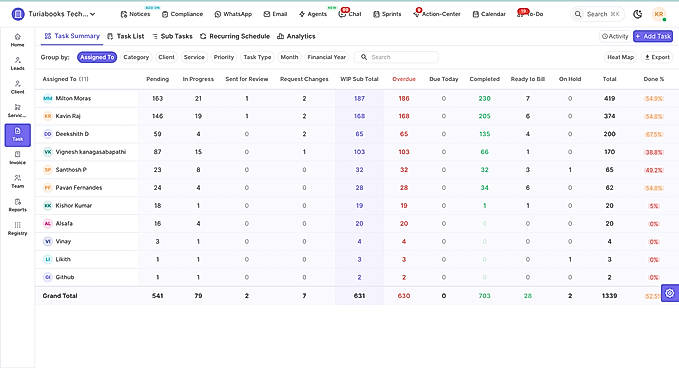Open the Activity panel

point(615,36)
